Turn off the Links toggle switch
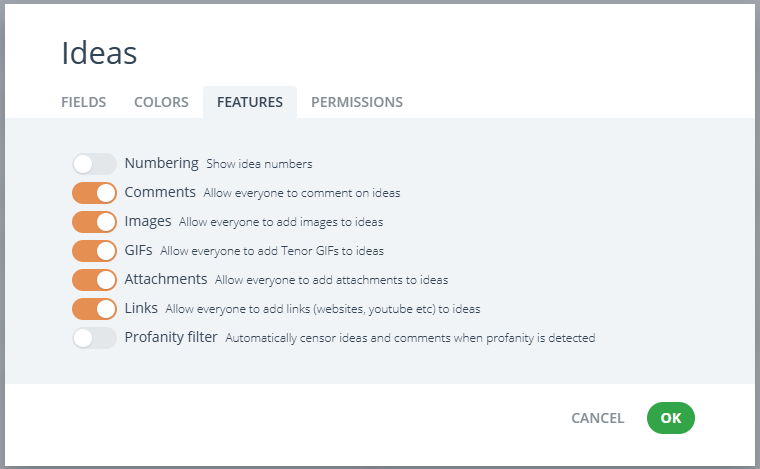 click(x=95, y=309)
